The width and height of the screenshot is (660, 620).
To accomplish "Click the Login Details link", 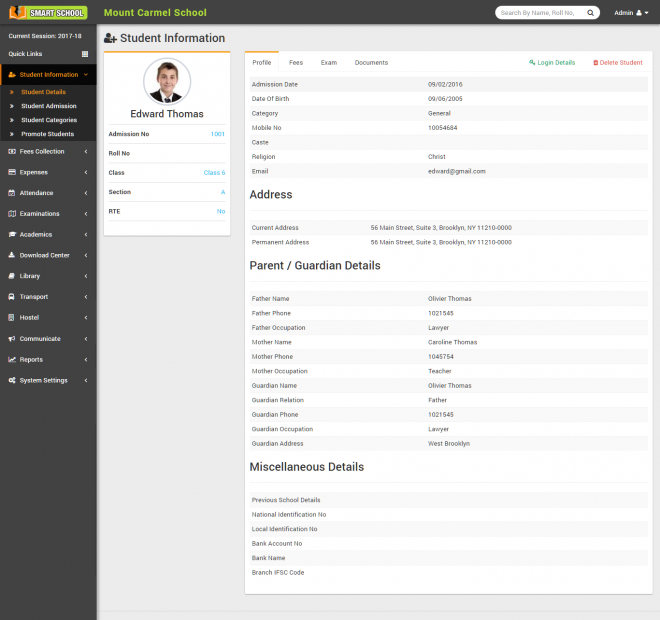I will tap(553, 63).
